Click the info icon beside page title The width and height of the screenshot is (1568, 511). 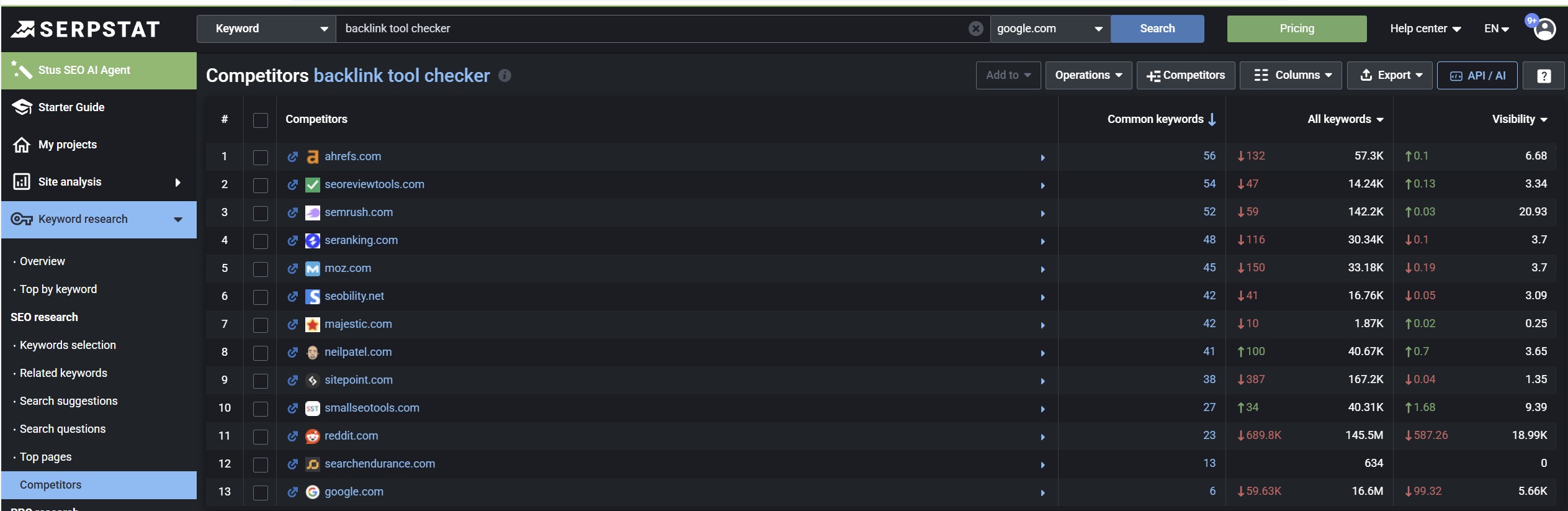point(505,76)
